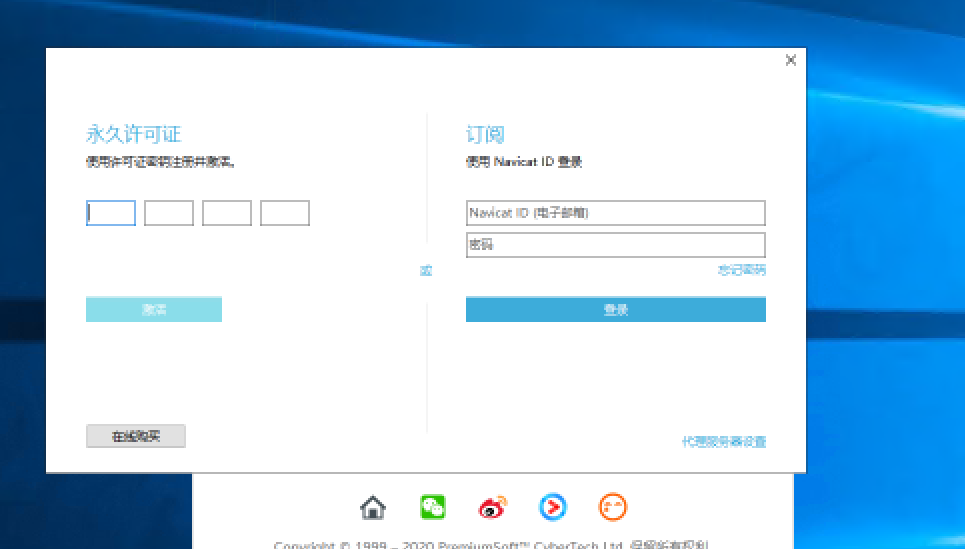965x549 pixels.
Task: Click the 使用 Navicat ID 登录 text
Action: [524, 162]
